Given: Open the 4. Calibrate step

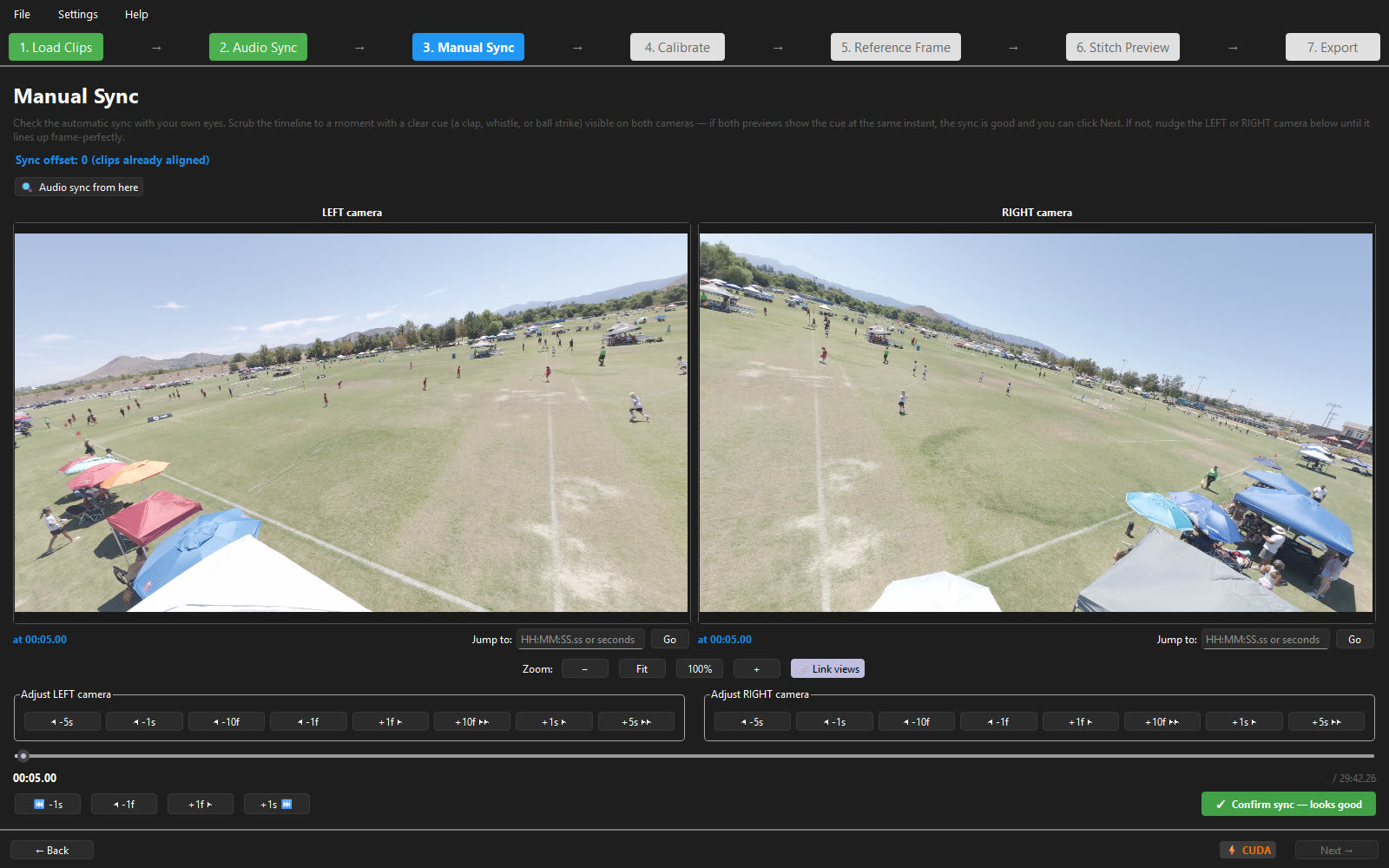Looking at the screenshot, I should point(677,47).
